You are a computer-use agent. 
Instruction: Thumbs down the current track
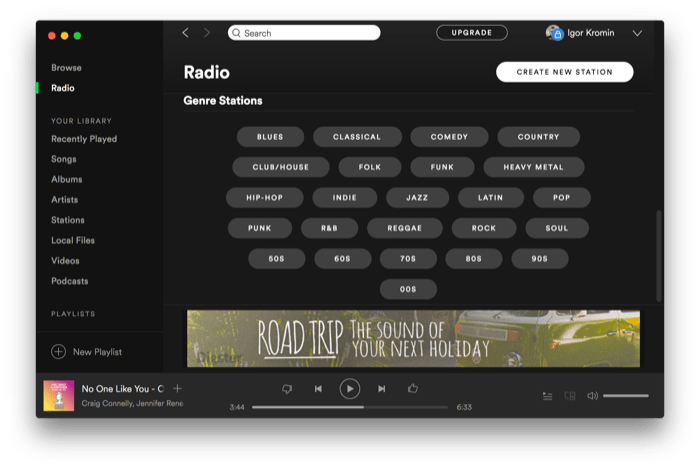coord(287,389)
